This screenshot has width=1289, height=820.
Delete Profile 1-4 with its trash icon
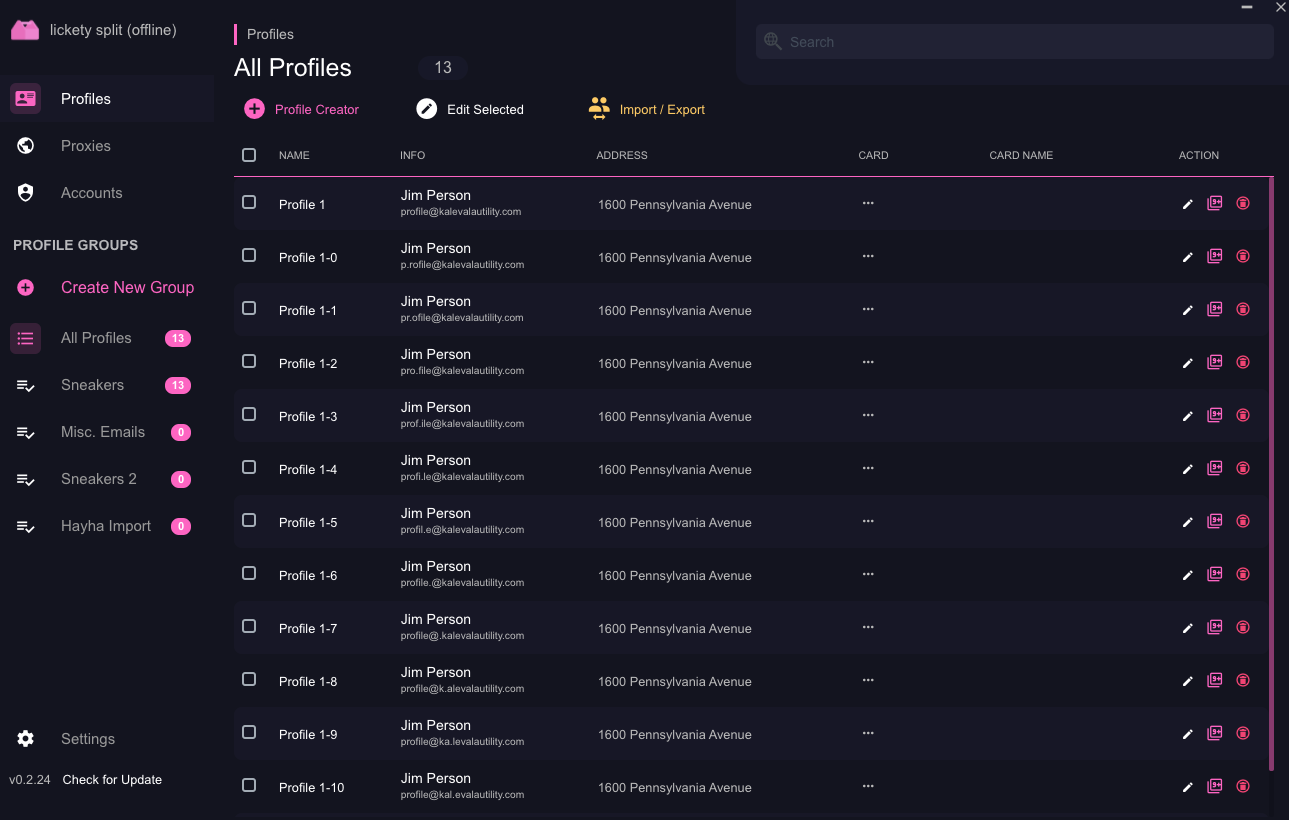coord(1243,468)
